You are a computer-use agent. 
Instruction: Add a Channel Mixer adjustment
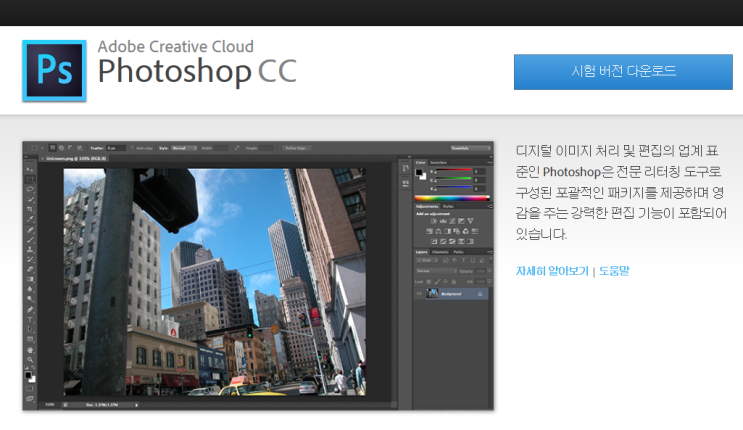click(x=465, y=231)
